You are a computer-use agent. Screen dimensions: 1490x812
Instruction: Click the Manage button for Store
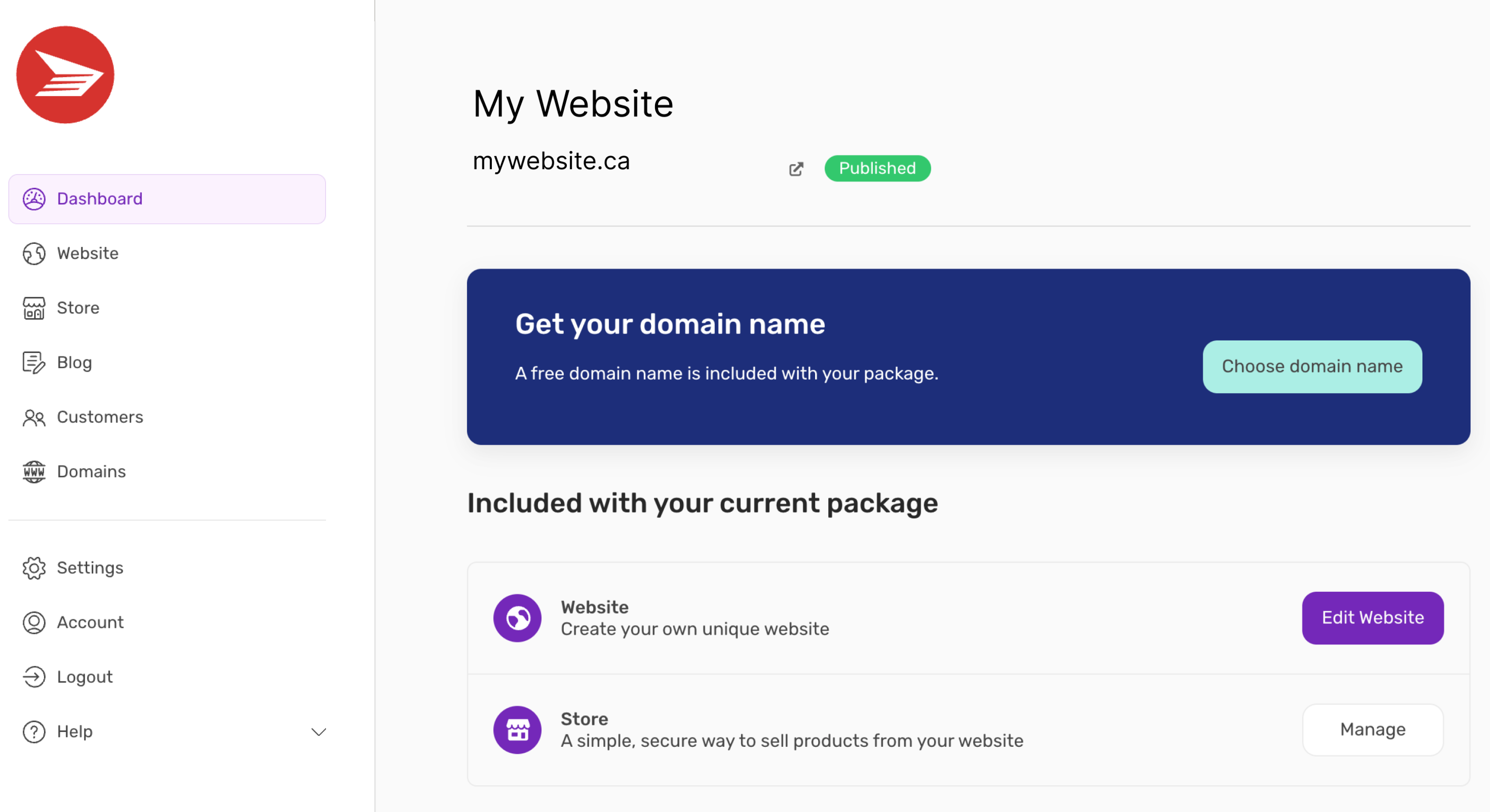click(1372, 729)
